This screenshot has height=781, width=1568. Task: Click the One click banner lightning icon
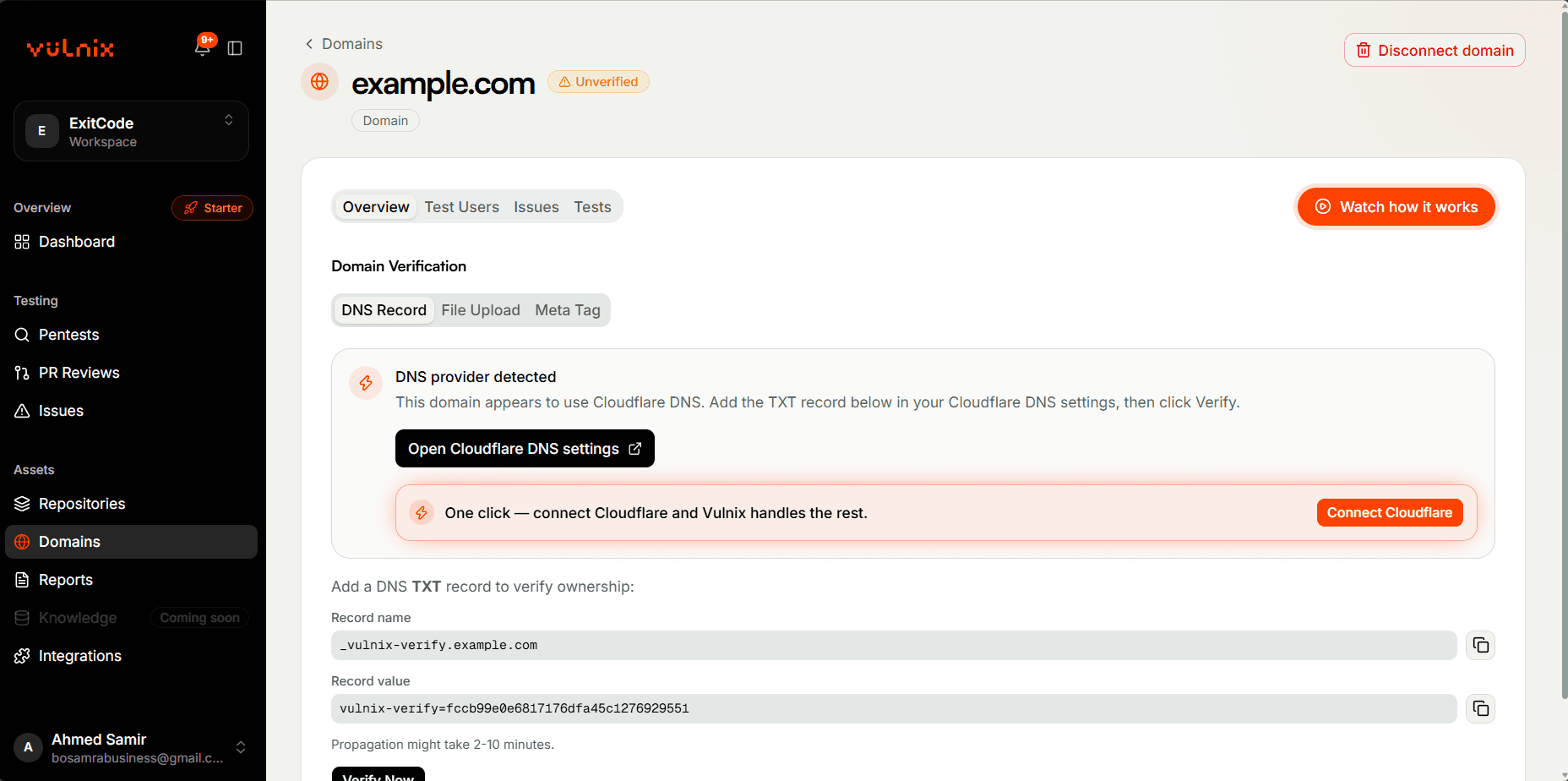click(x=421, y=513)
